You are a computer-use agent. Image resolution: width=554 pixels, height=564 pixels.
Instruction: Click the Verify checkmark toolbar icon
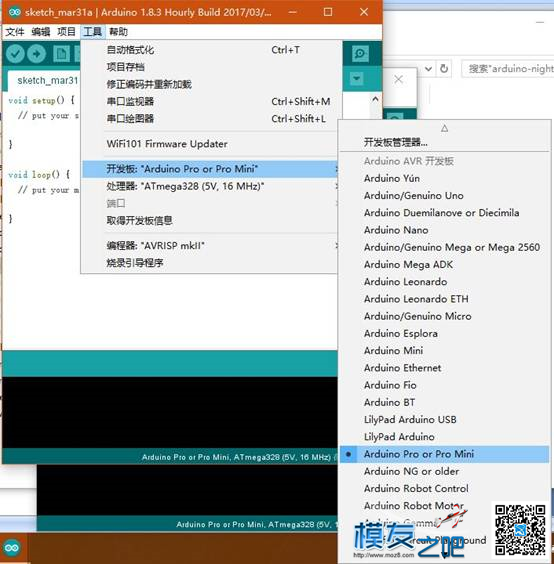click(x=15, y=54)
